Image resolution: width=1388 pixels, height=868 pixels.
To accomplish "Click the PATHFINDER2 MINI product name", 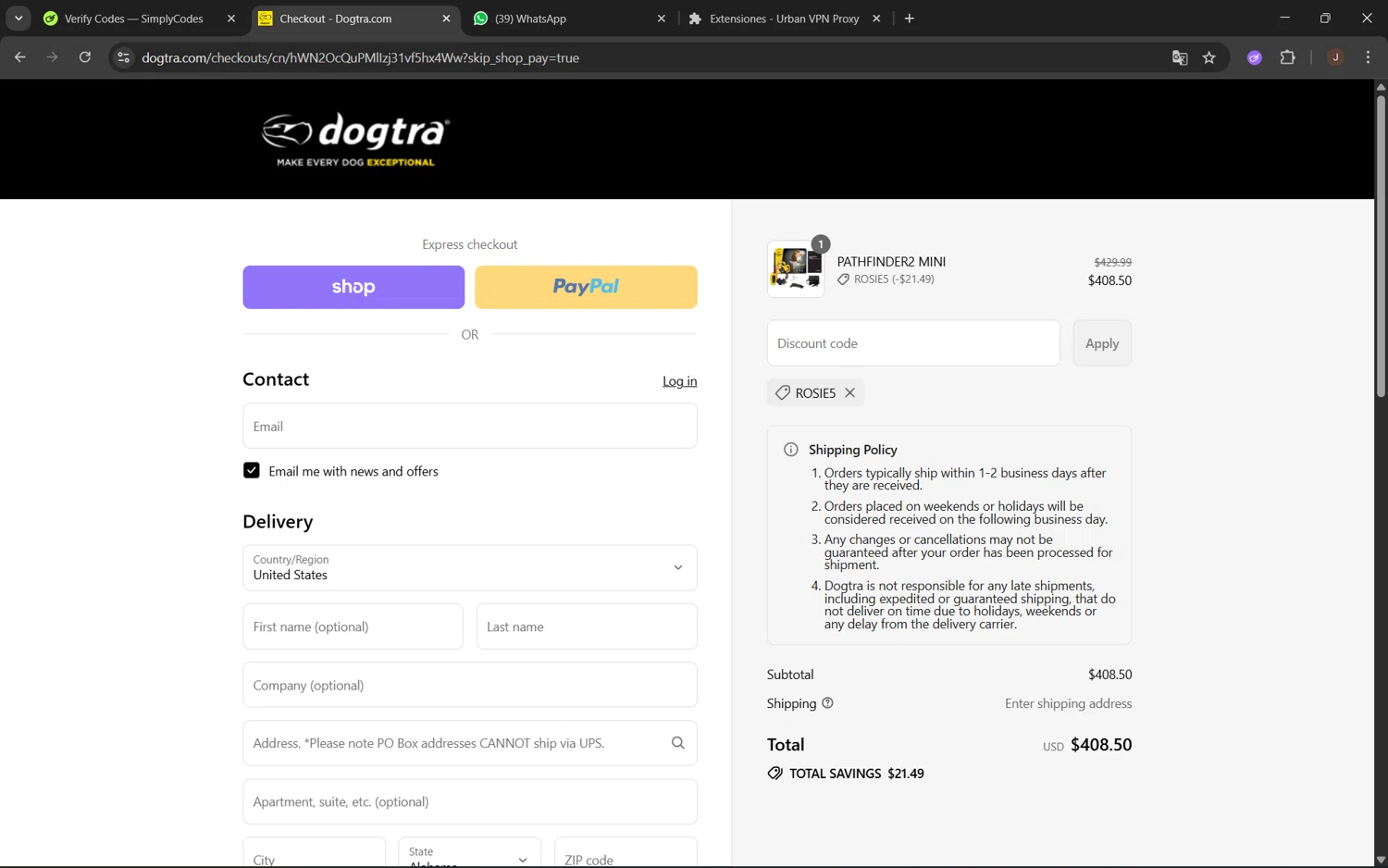I will (891, 262).
